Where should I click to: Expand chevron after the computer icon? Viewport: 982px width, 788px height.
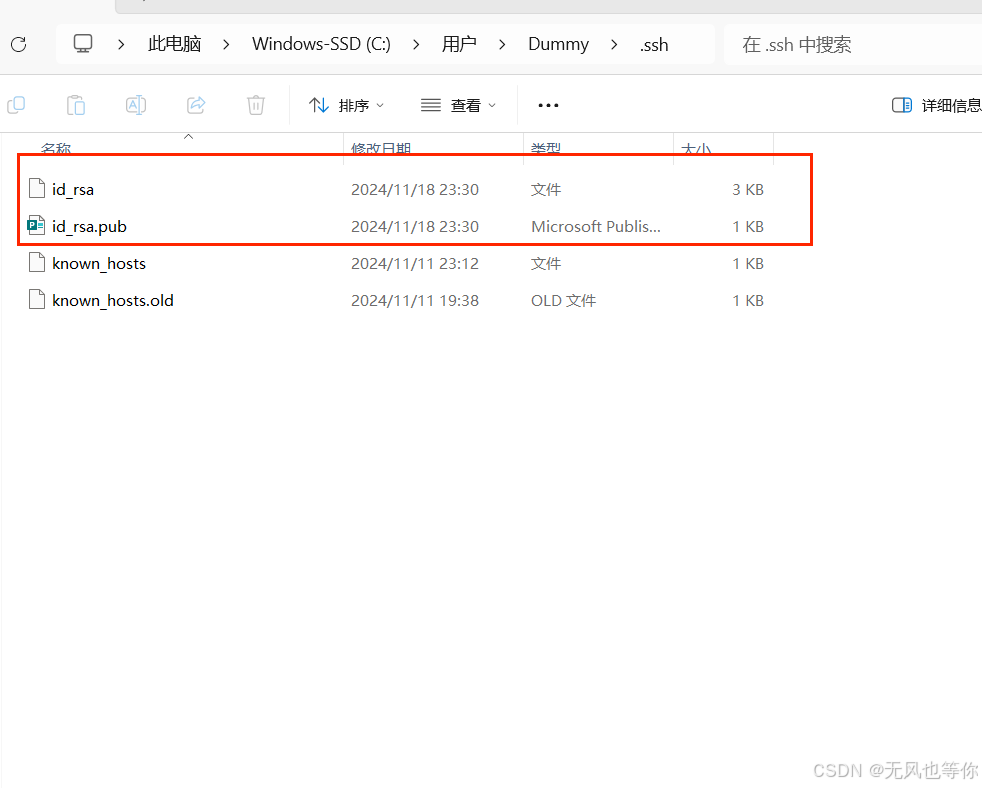tap(121, 44)
